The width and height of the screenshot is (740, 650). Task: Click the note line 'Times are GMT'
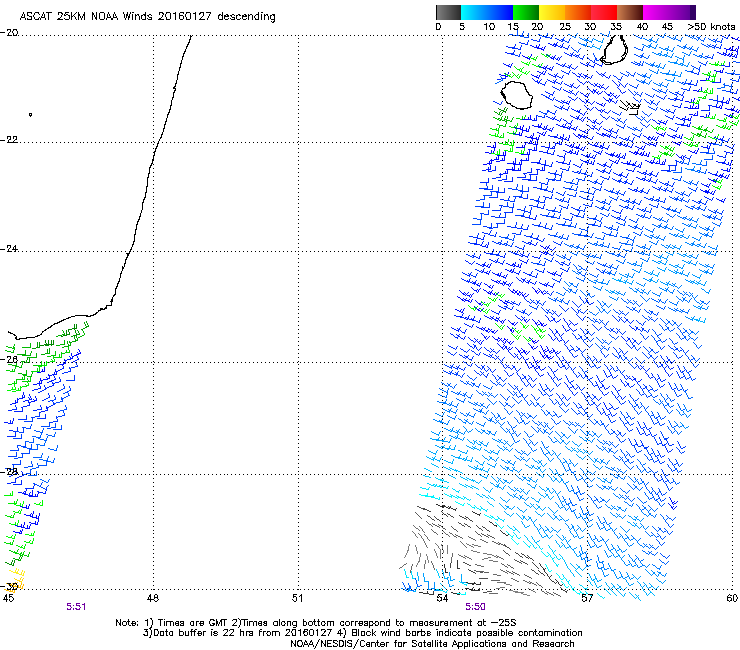187,623
